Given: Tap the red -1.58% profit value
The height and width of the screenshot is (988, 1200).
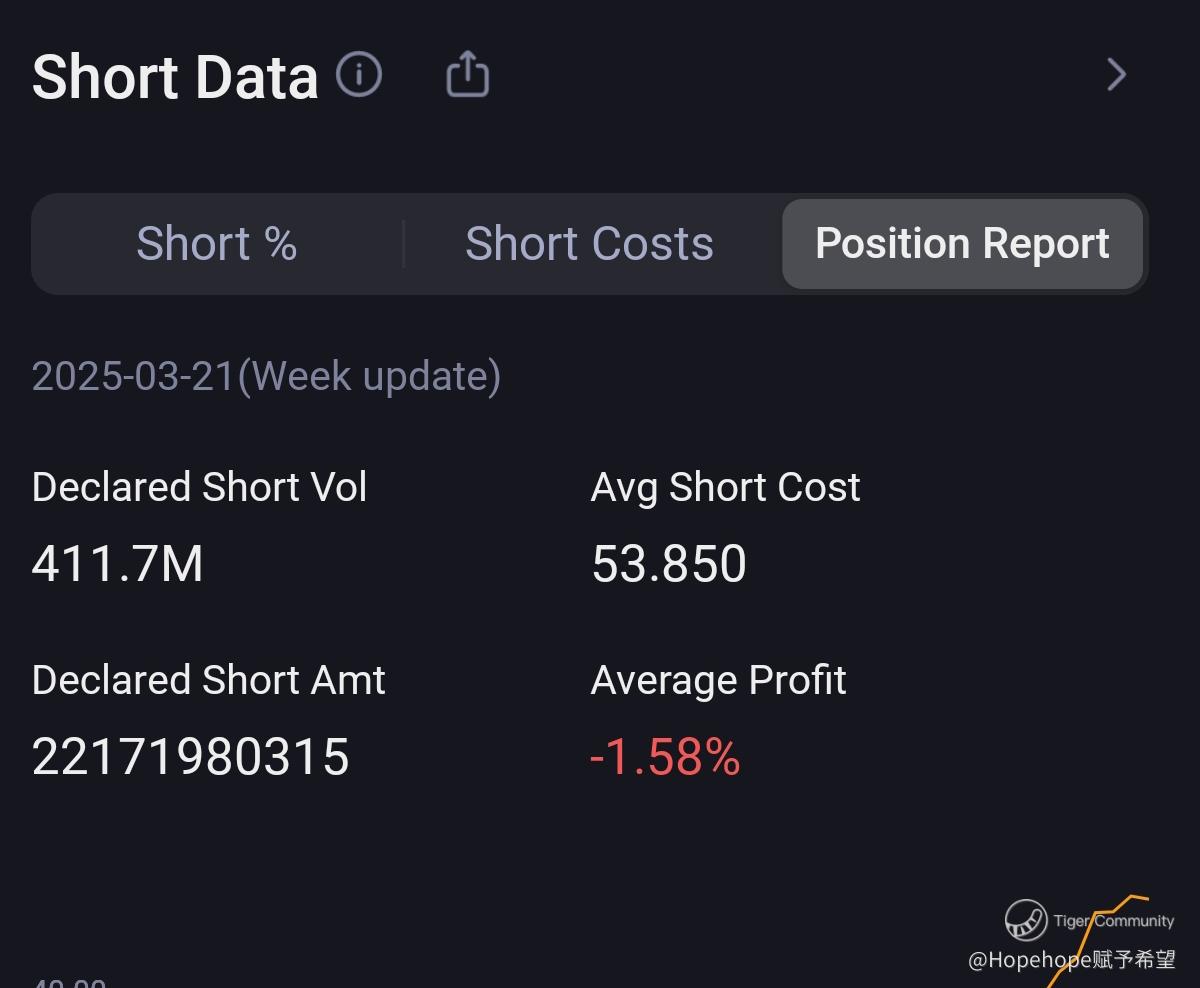Looking at the screenshot, I should click(x=665, y=757).
